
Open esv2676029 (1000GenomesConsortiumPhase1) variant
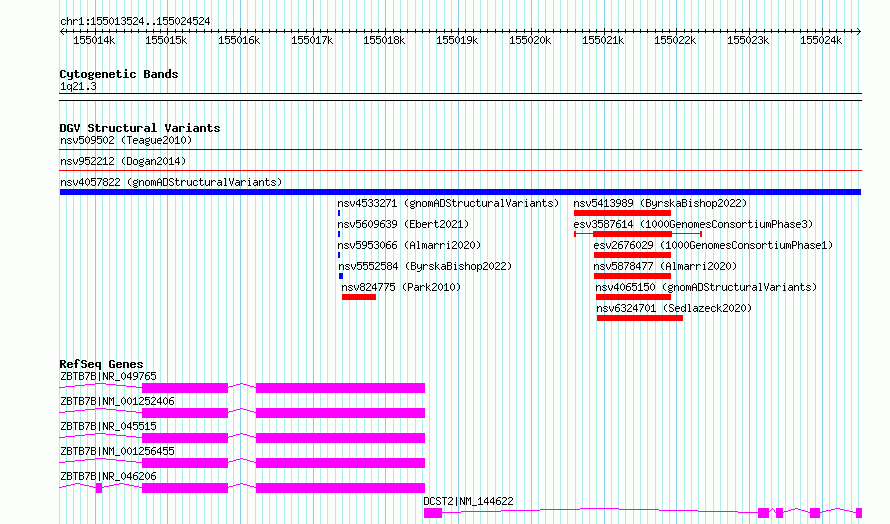click(713, 245)
